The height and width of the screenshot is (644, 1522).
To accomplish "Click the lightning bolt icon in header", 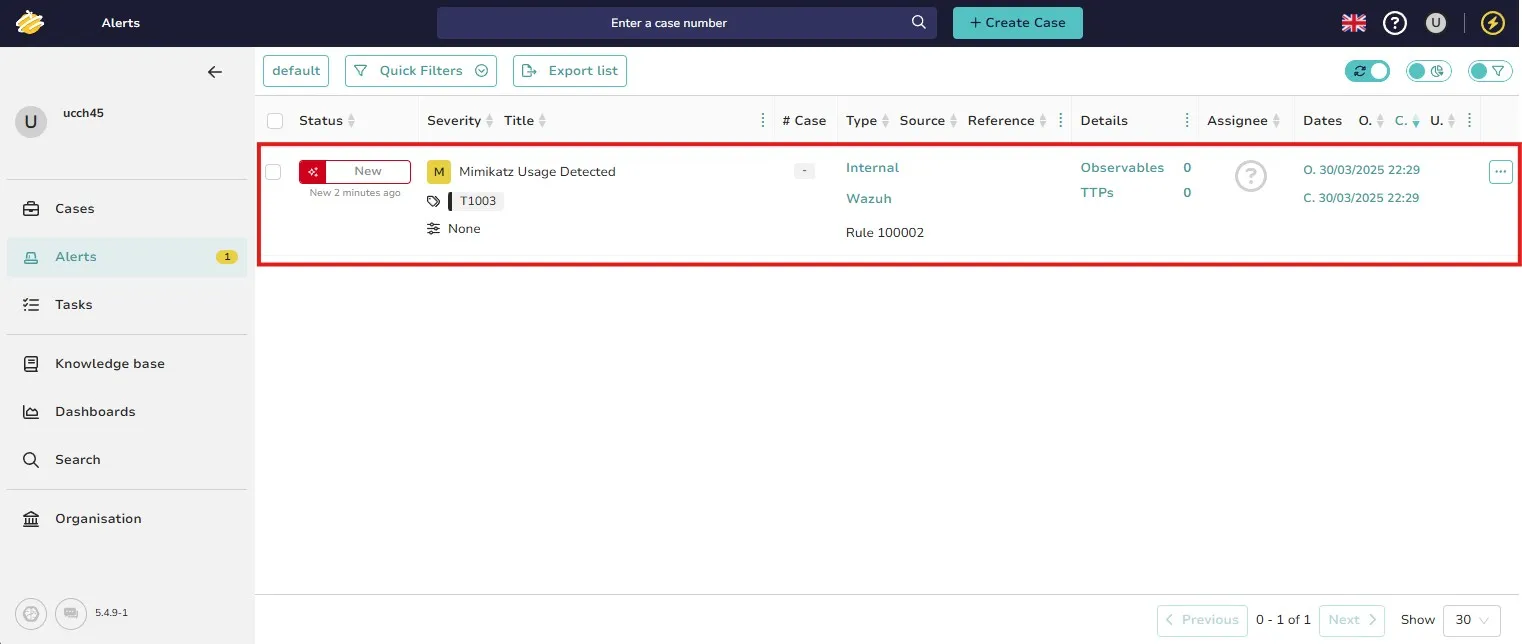I will coord(1492,23).
